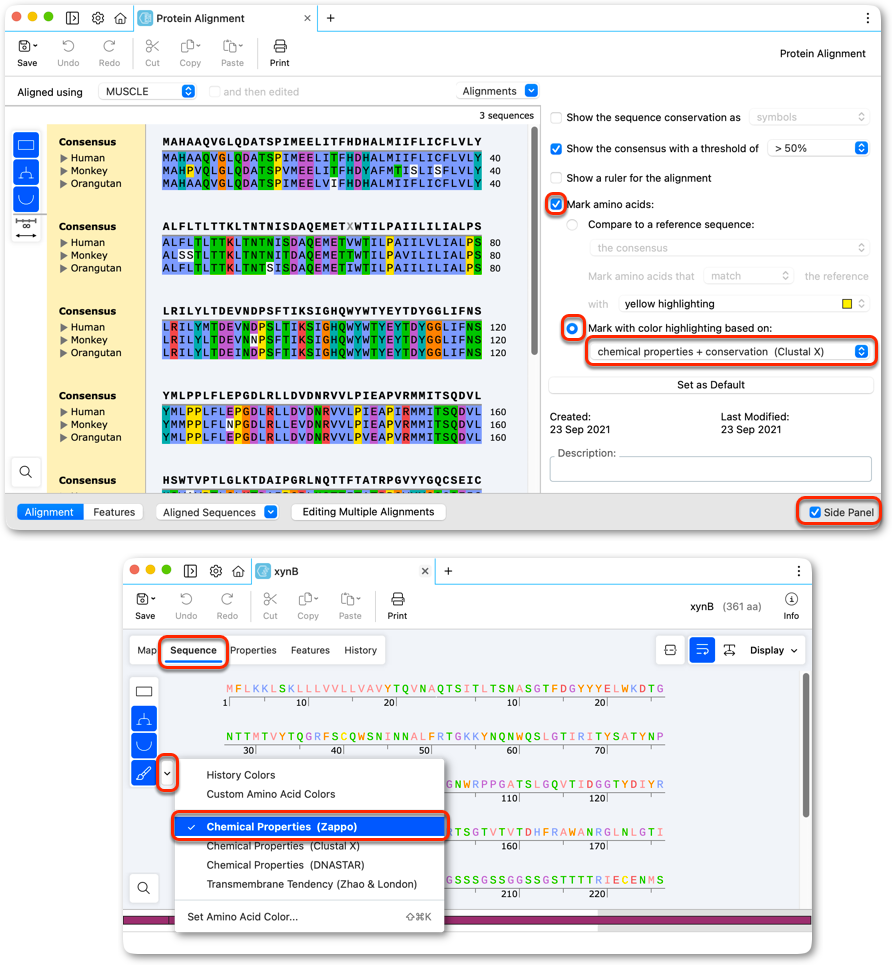Open settings gear in Protein Alignment window

[x=97, y=18]
